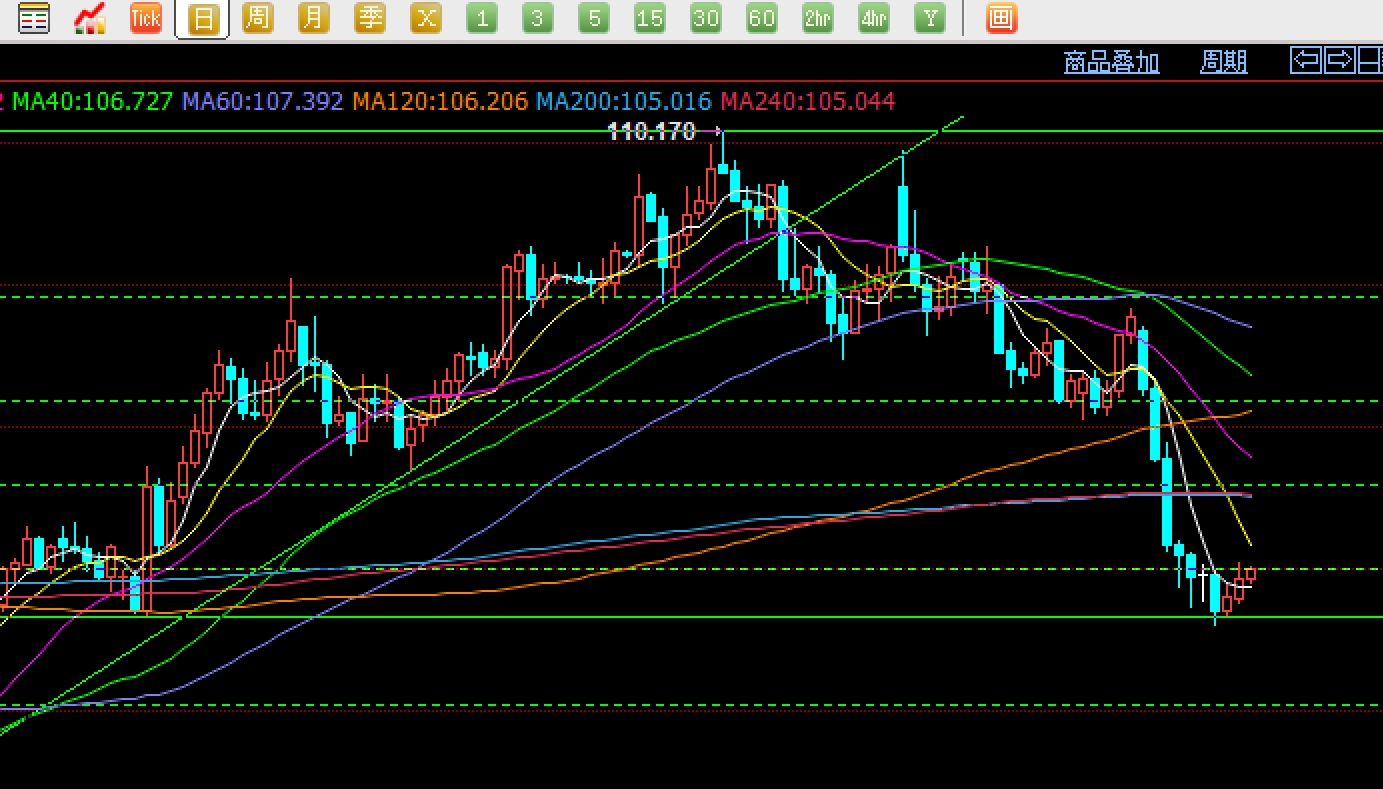Click the MA40:106.727 indicator label

coord(92,101)
